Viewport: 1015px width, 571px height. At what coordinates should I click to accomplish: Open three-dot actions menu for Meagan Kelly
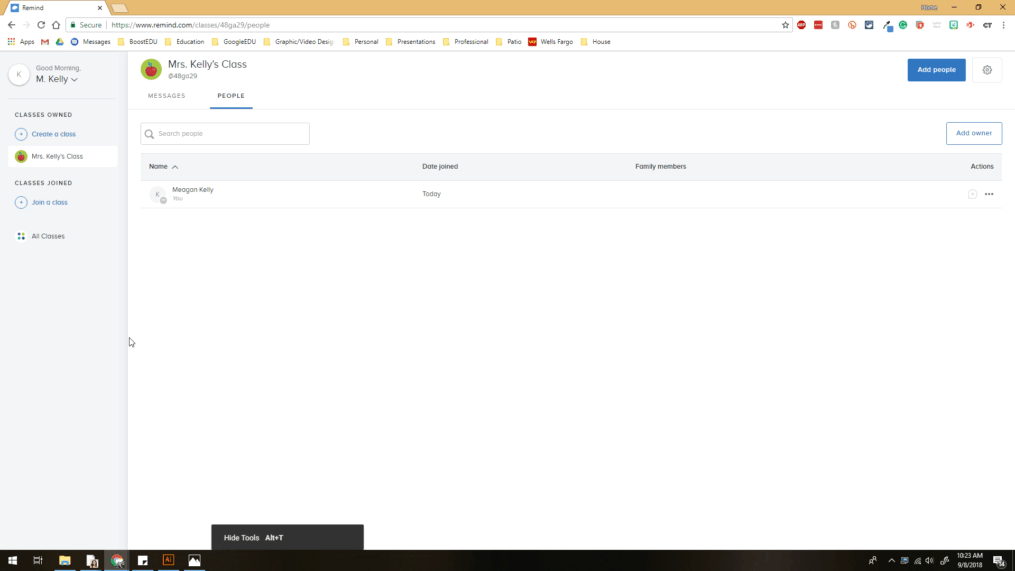(988, 194)
